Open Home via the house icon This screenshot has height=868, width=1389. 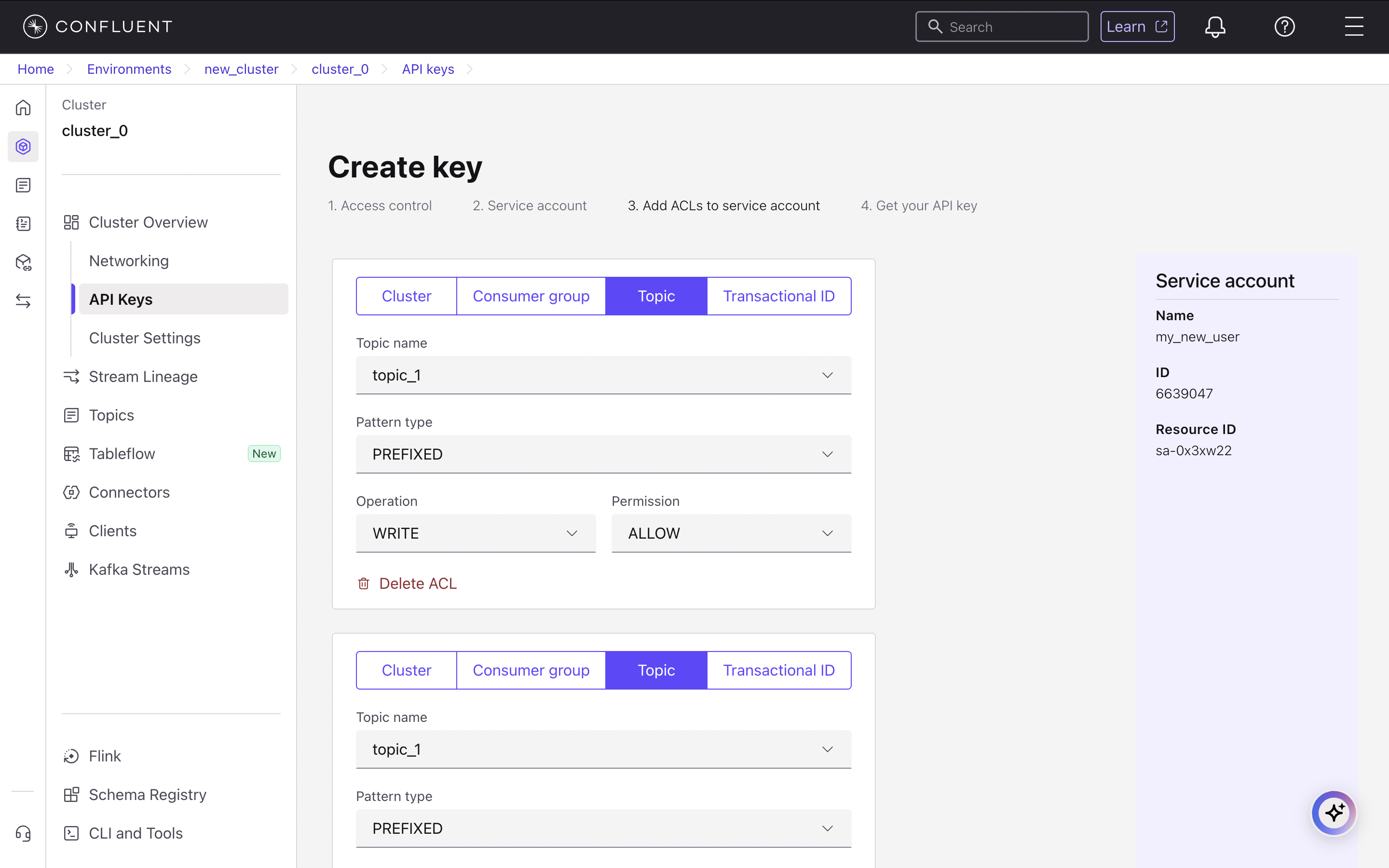point(23,108)
